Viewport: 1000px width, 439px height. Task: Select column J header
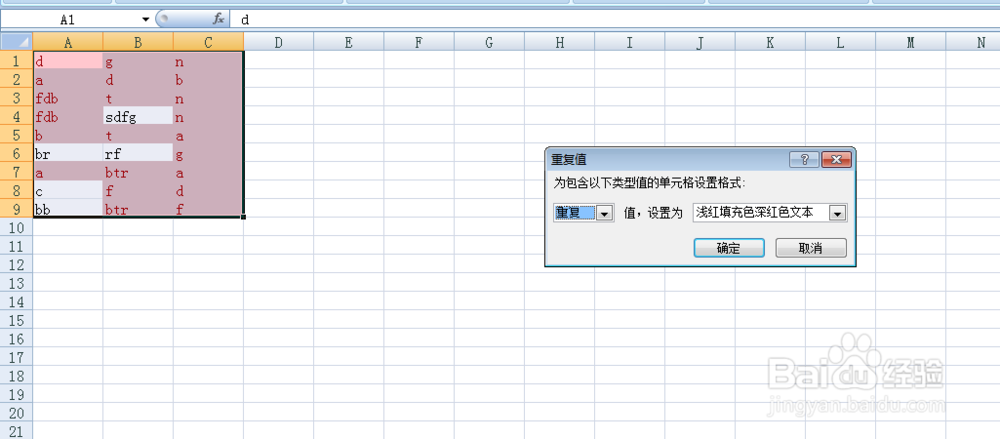[x=700, y=42]
